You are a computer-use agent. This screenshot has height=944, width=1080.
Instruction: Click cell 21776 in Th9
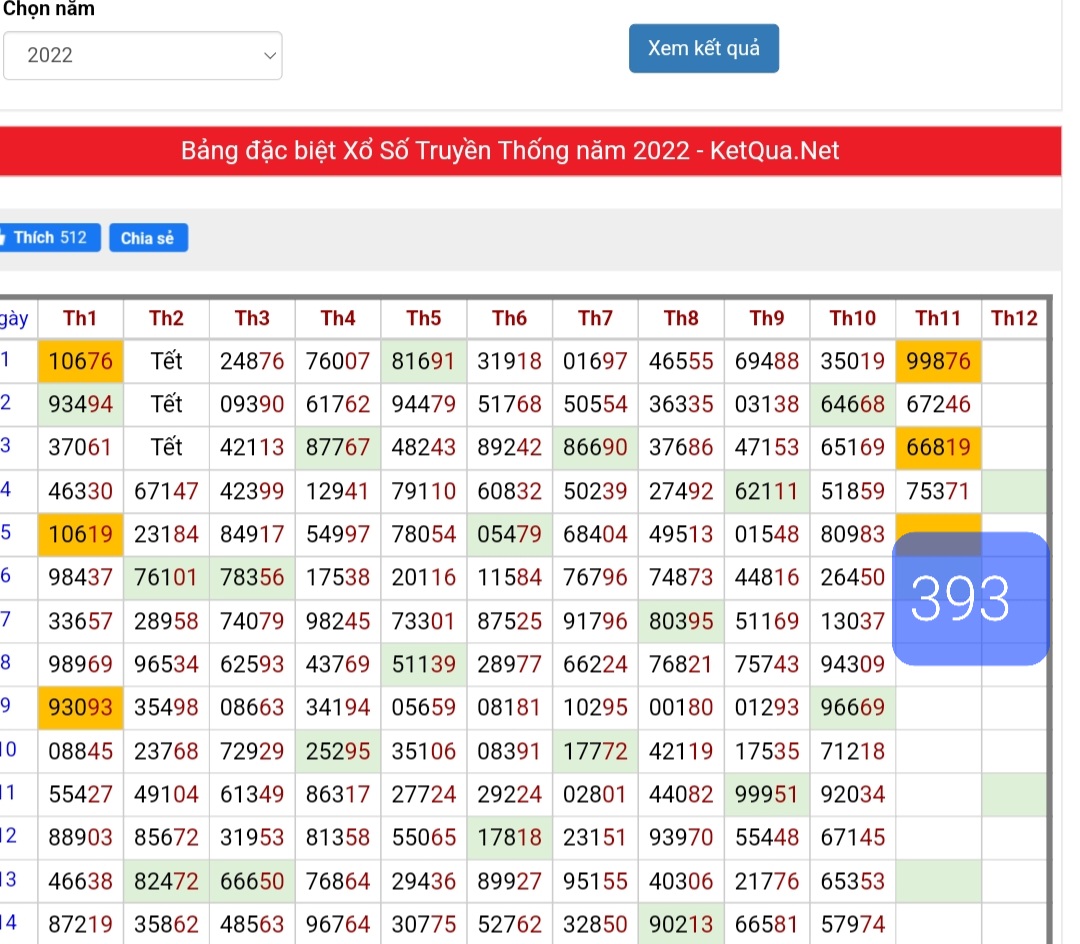point(767,881)
